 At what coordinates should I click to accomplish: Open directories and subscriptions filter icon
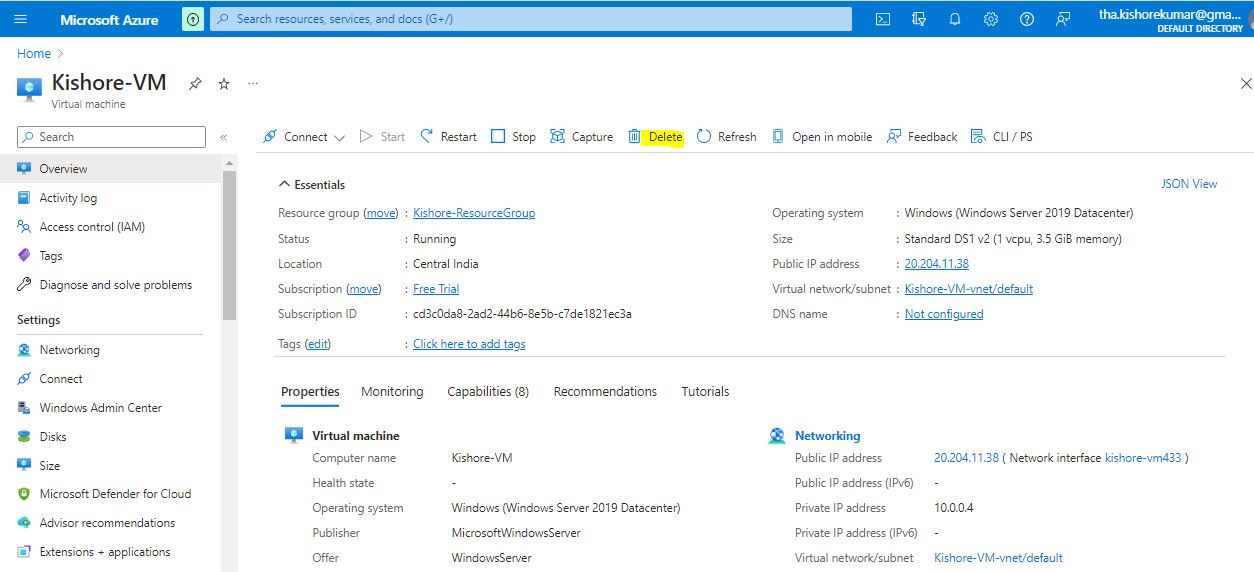[x=919, y=19]
